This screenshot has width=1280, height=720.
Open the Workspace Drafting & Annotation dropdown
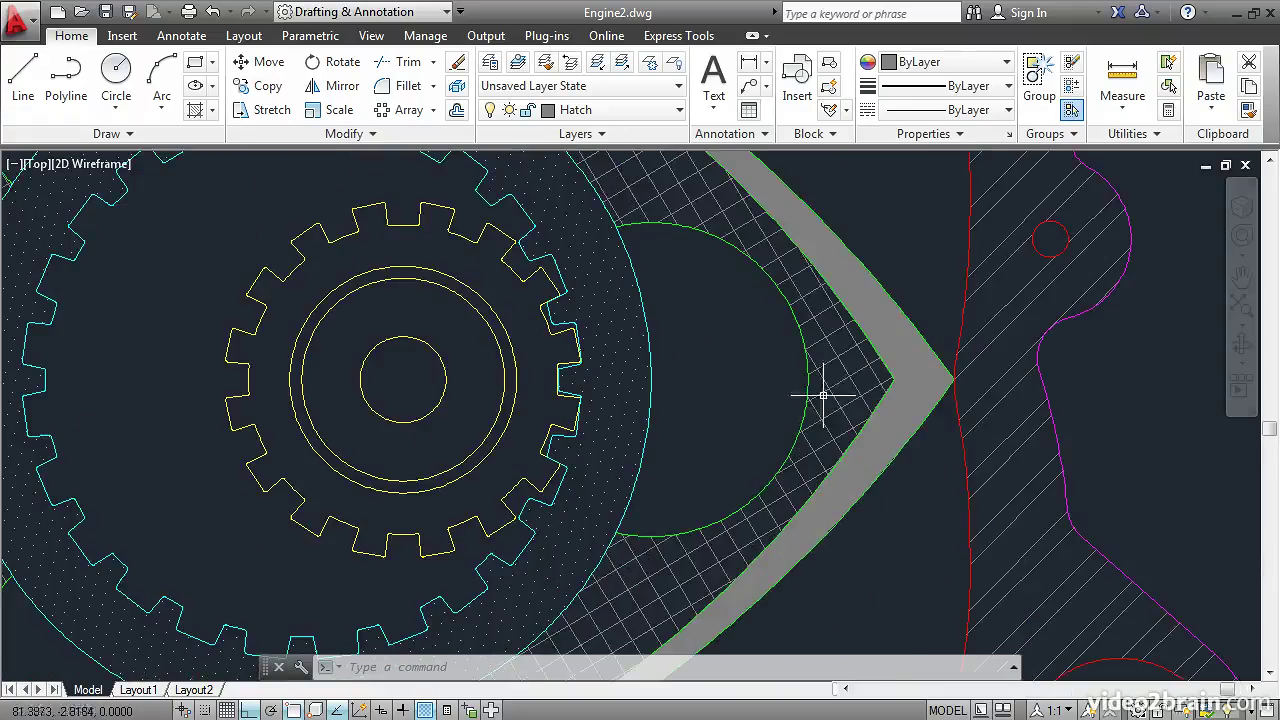[364, 12]
